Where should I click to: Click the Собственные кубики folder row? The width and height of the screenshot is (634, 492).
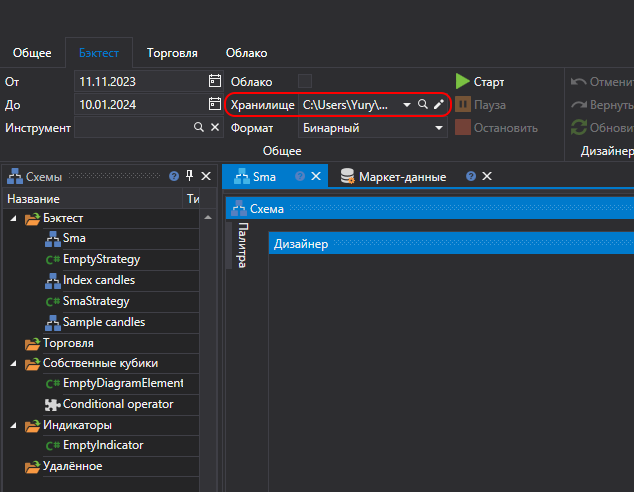click(x=100, y=363)
